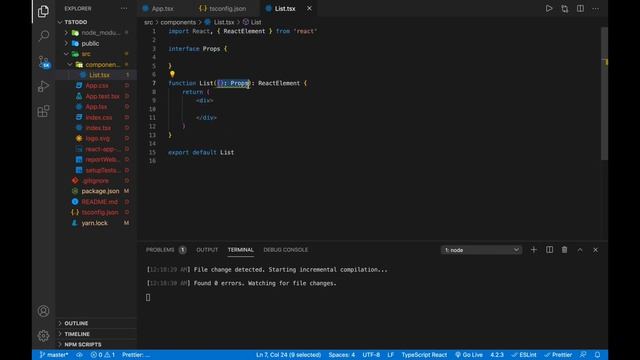Open package.json in the file tree
This screenshot has height=360, width=640.
click(96, 191)
